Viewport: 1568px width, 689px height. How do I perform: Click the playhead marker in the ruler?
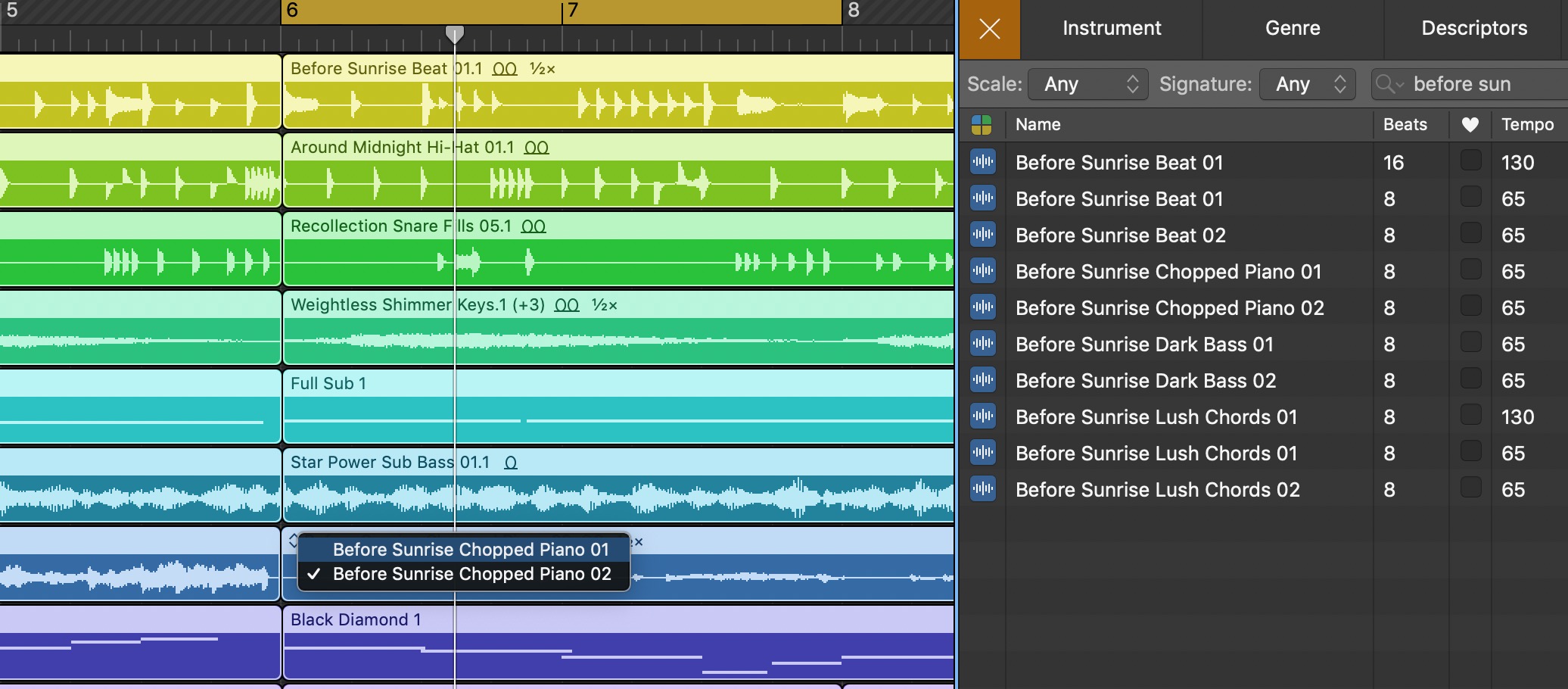click(454, 34)
